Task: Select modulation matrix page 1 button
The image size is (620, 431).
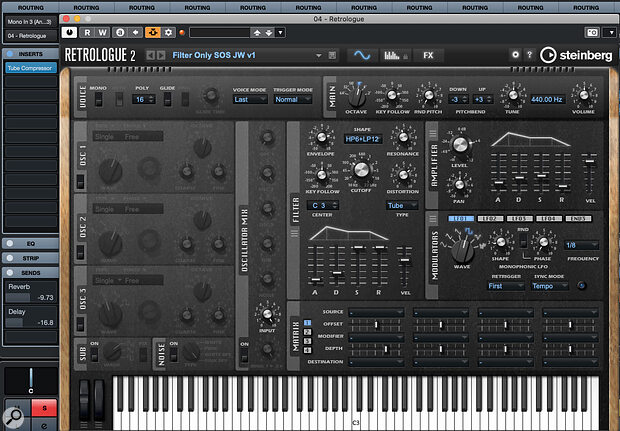Action: point(307,323)
